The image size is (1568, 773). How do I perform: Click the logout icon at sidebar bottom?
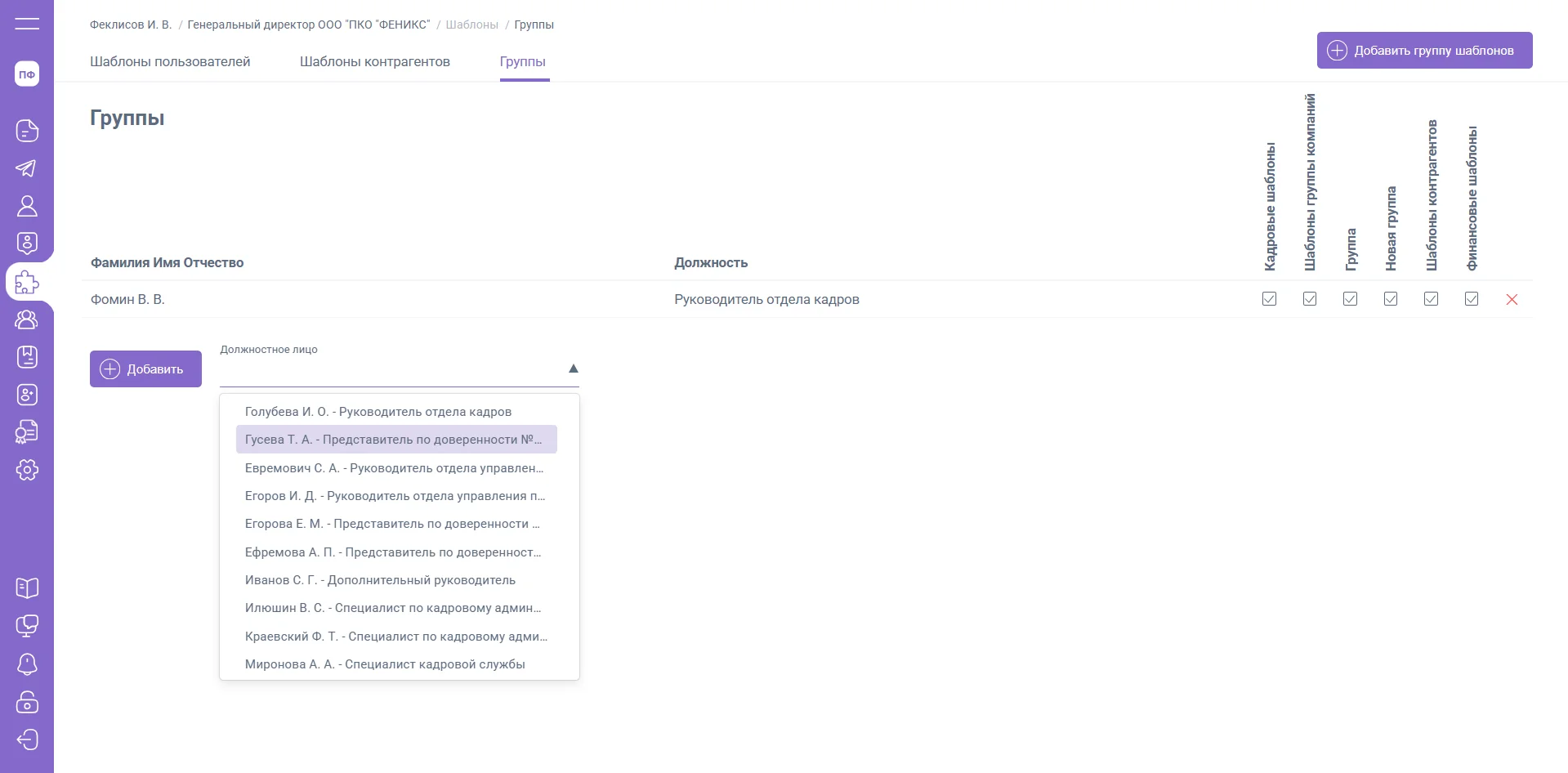[x=27, y=739]
